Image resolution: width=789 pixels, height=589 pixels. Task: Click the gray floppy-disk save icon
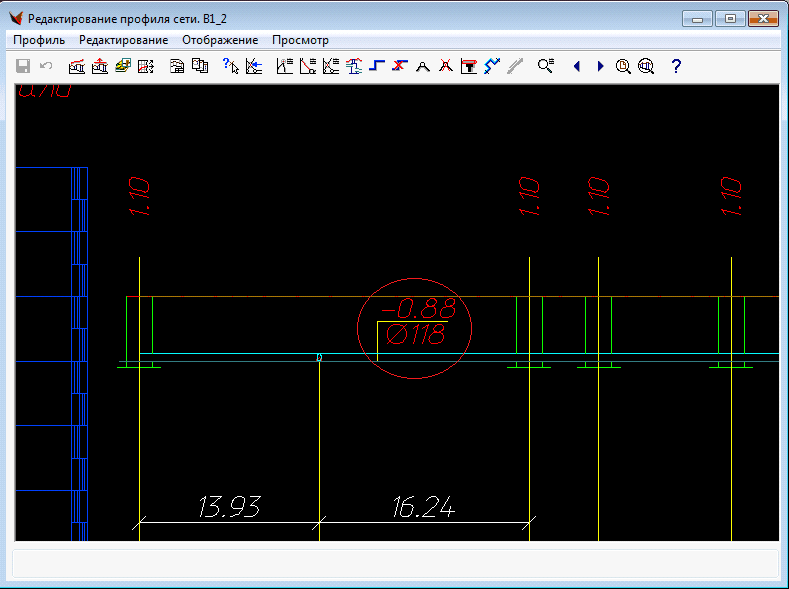click(23, 66)
